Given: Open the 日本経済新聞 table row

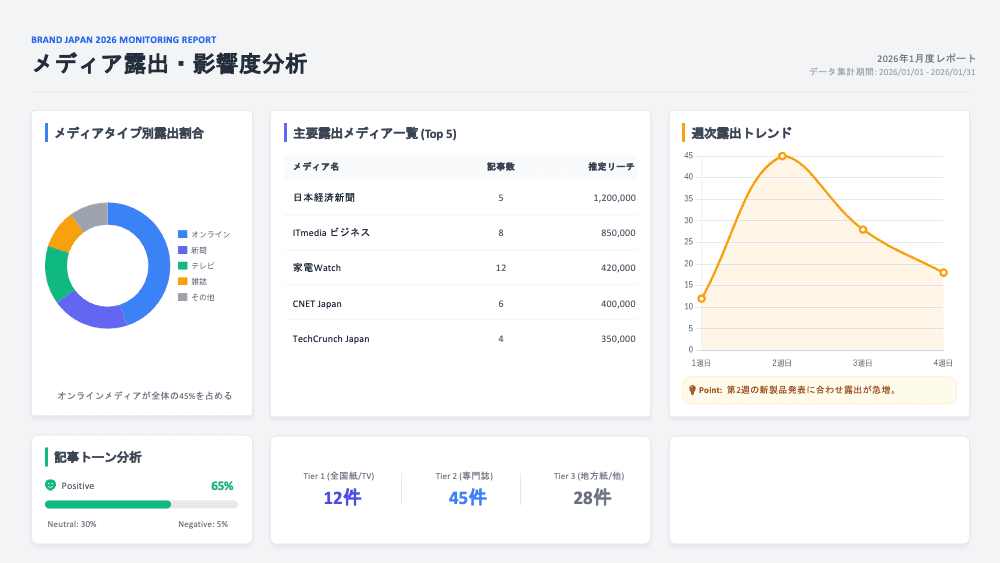Looking at the screenshot, I should (x=460, y=198).
